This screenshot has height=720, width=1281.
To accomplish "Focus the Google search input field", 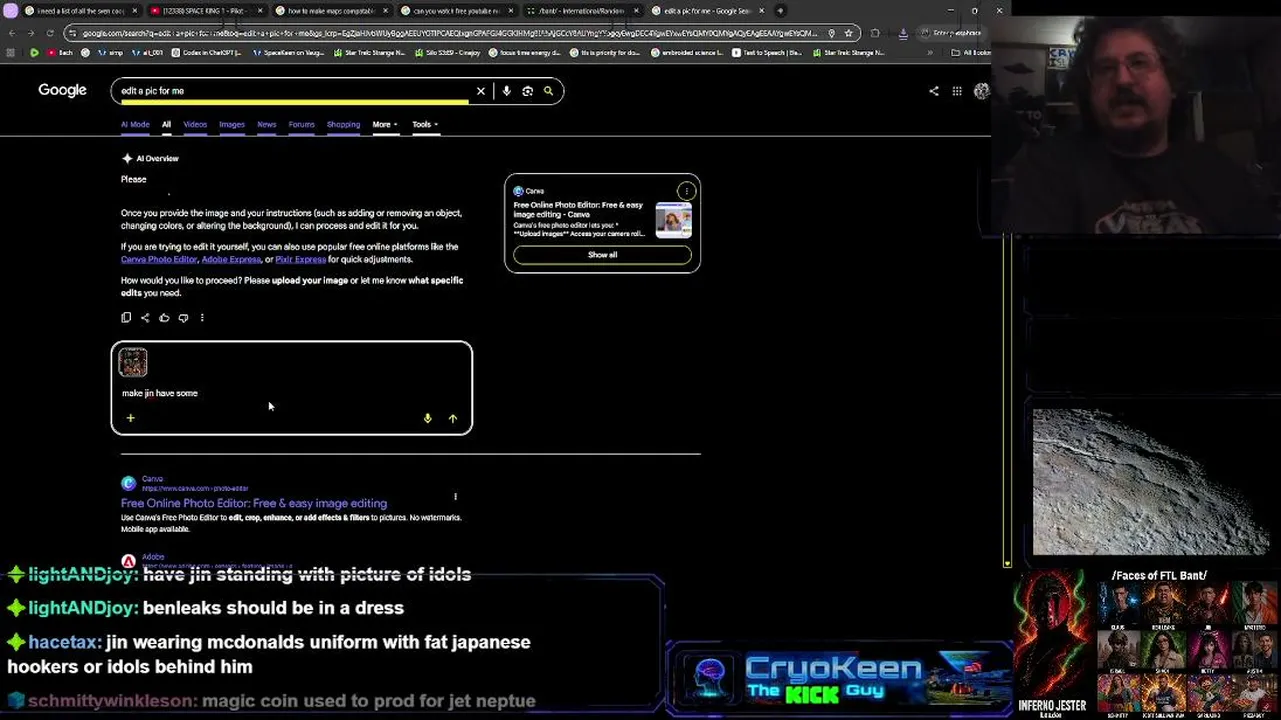I will [x=295, y=91].
